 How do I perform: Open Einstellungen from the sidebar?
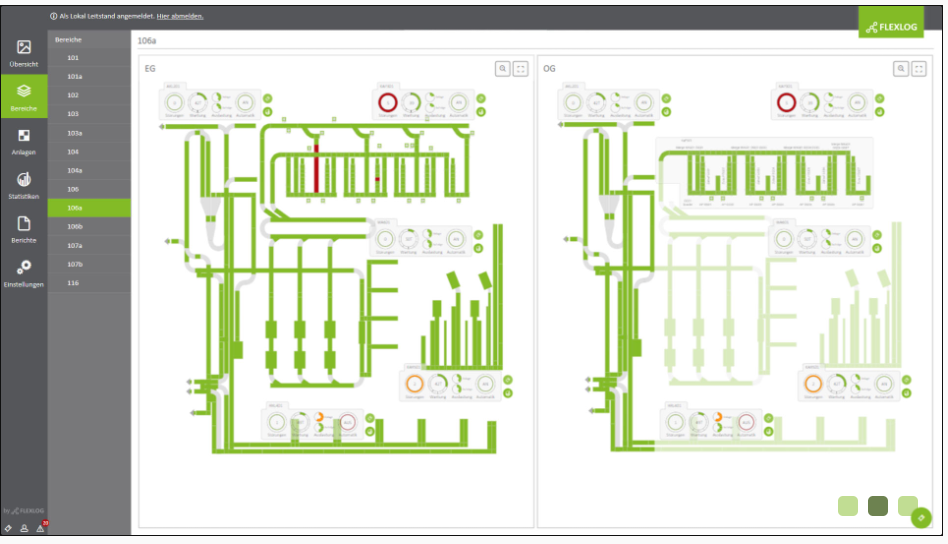pos(24,273)
